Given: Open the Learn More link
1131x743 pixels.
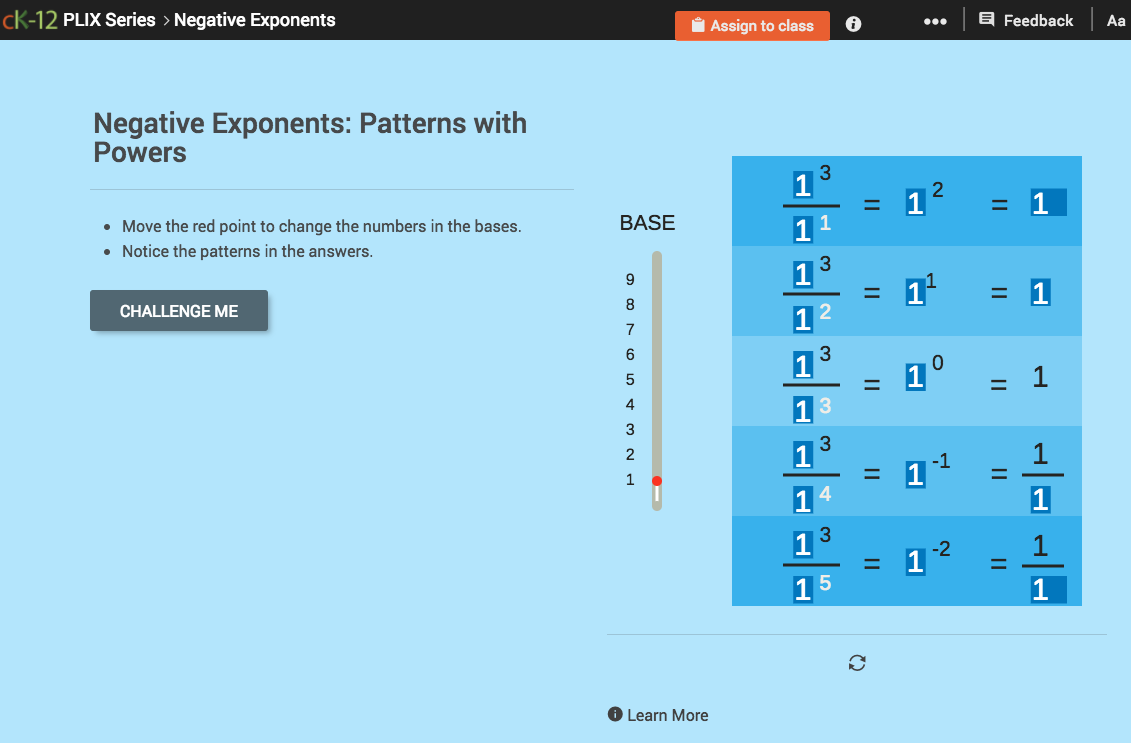Looking at the screenshot, I should point(668,715).
